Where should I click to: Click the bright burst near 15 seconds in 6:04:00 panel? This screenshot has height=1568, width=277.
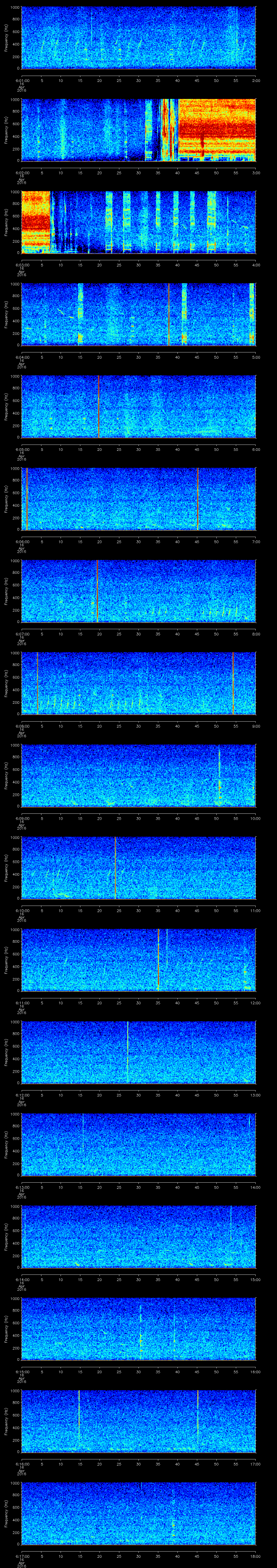click(x=80, y=314)
